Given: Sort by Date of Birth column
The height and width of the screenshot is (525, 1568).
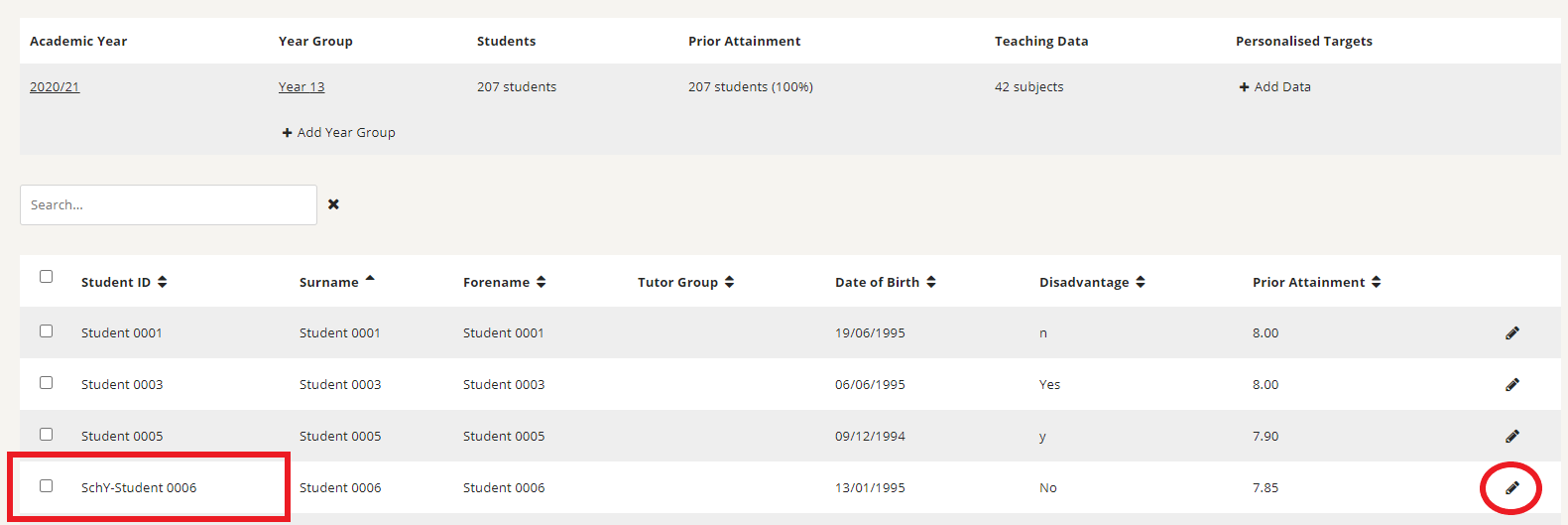Looking at the screenshot, I should pyautogui.click(x=885, y=282).
